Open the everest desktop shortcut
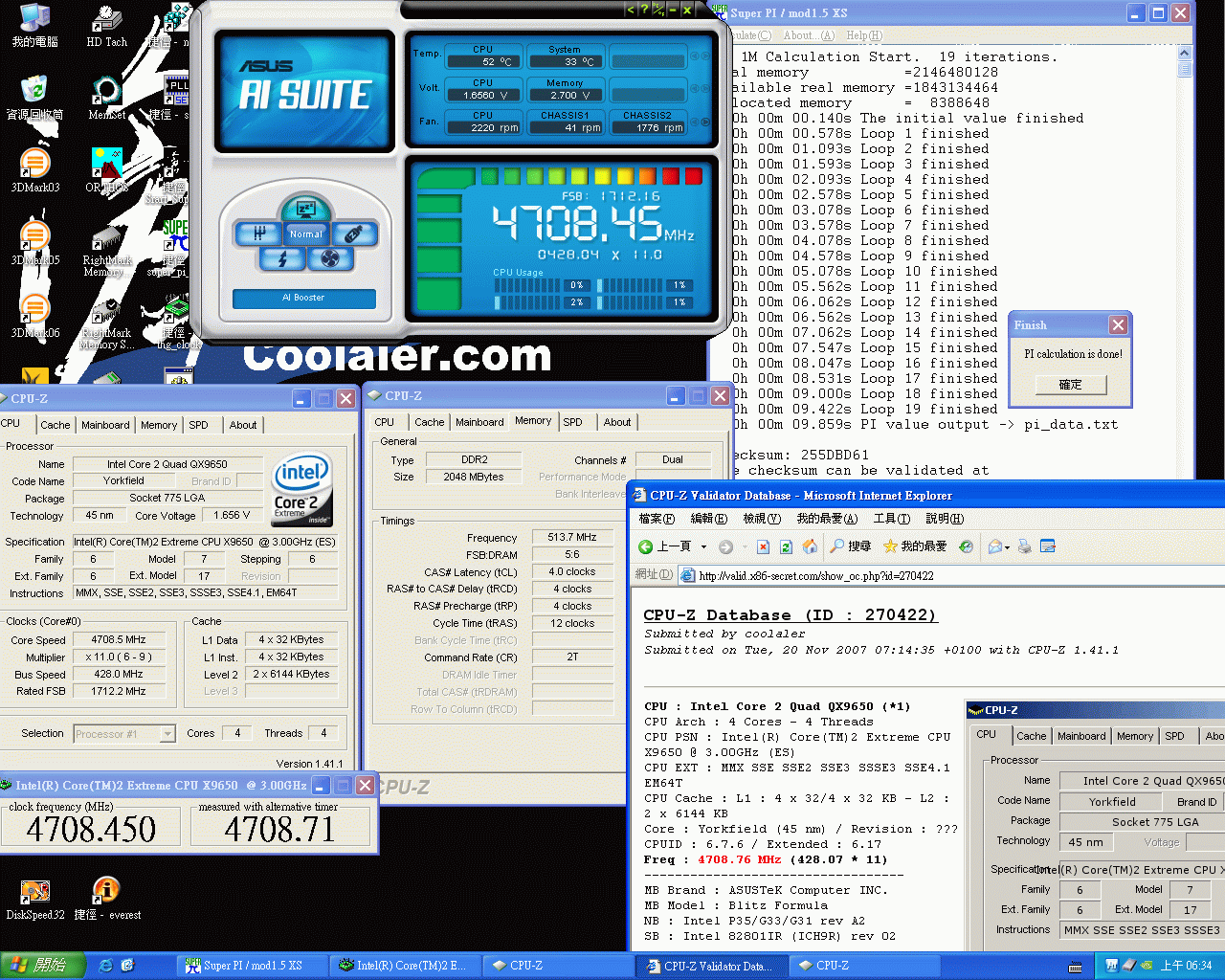1225x980 pixels. pos(106,899)
